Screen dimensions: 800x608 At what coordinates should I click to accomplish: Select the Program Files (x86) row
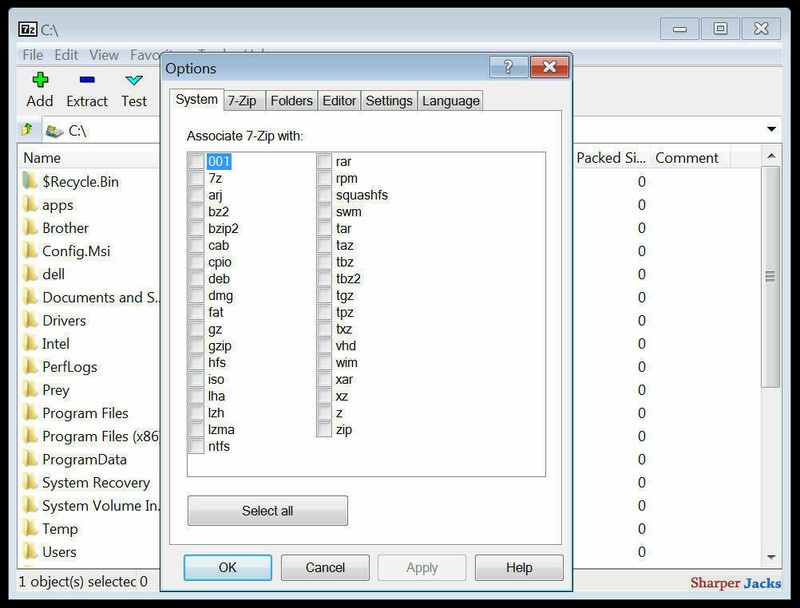(x=91, y=436)
